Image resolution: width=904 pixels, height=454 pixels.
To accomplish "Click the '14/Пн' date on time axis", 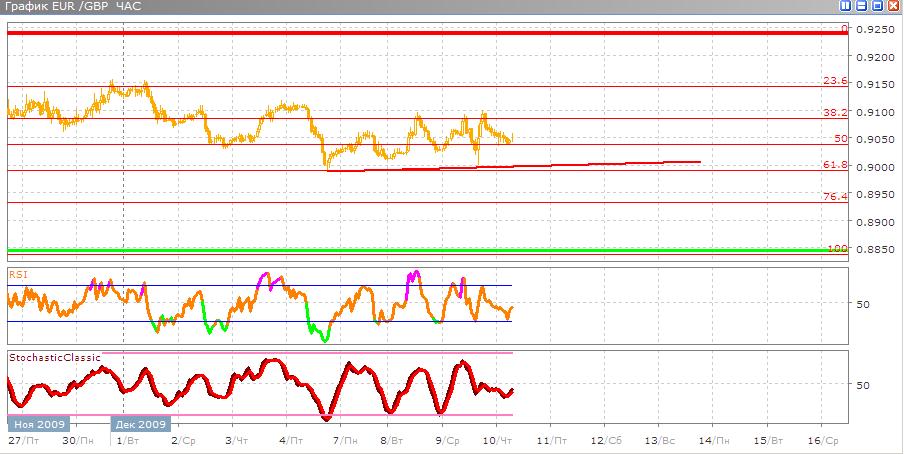I will 711,440.
